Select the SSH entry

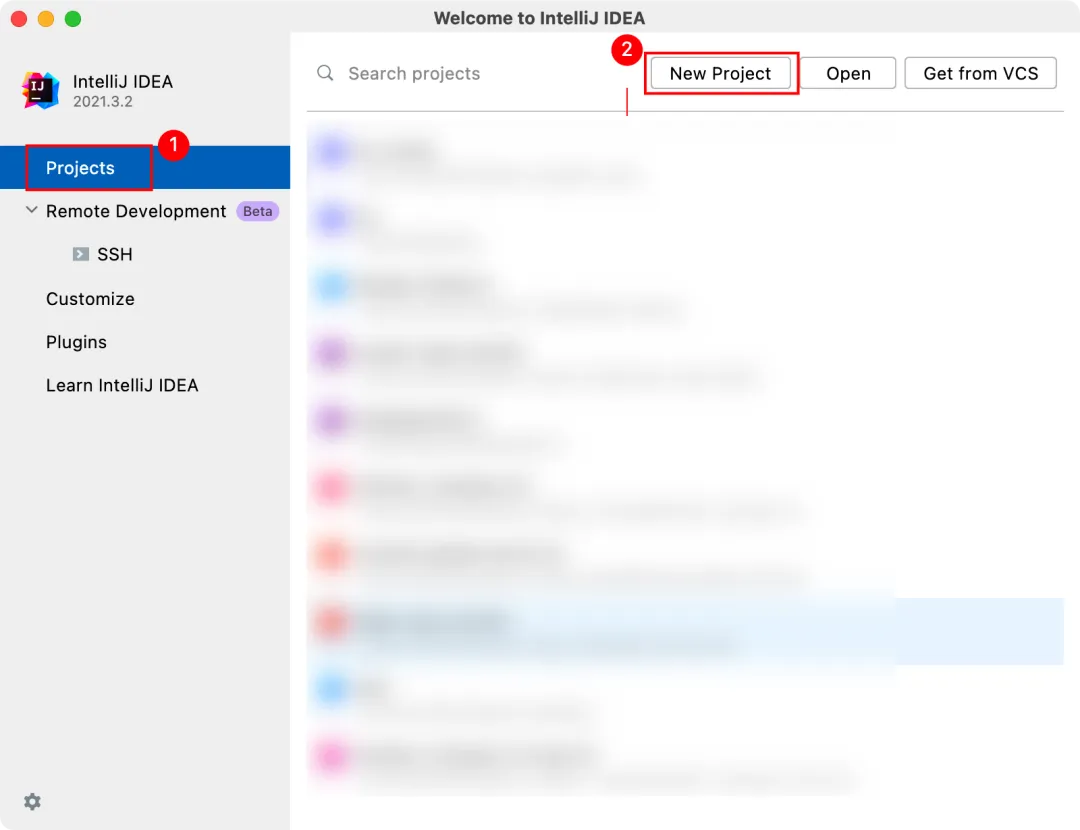(114, 254)
